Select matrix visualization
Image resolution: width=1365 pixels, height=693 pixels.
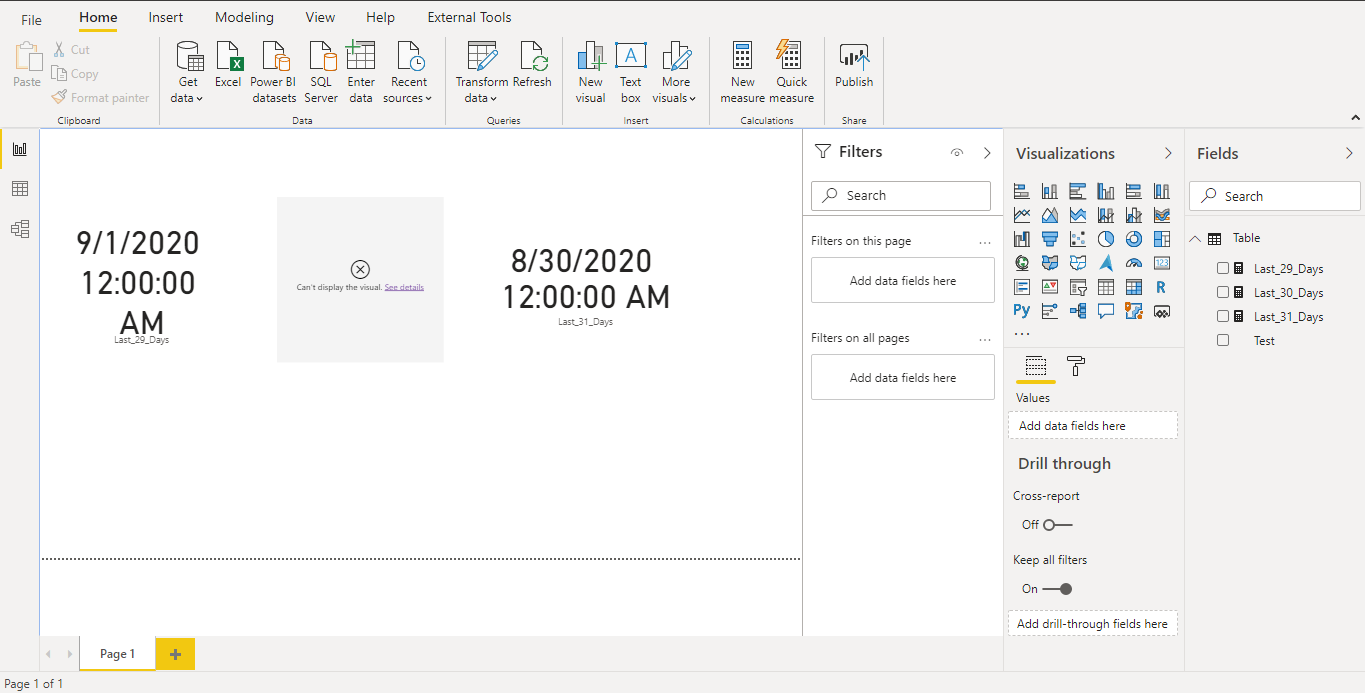pos(1134,287)
